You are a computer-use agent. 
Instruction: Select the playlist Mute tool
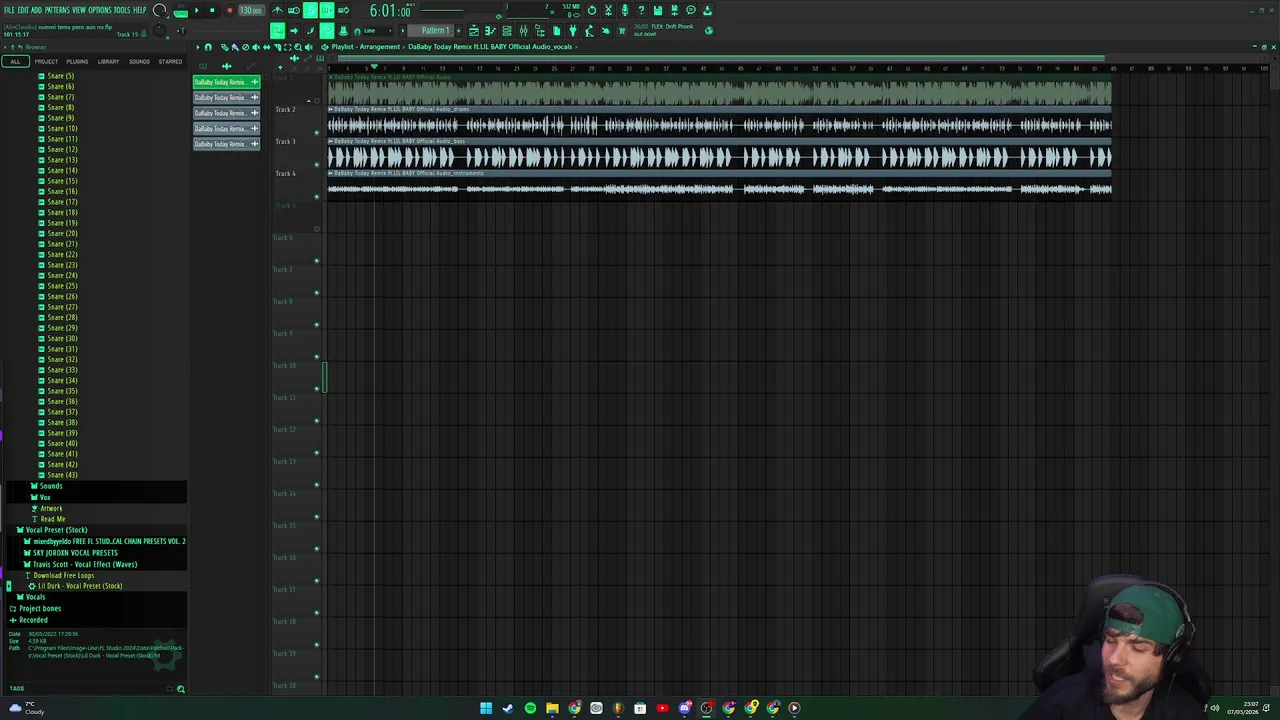256,47
